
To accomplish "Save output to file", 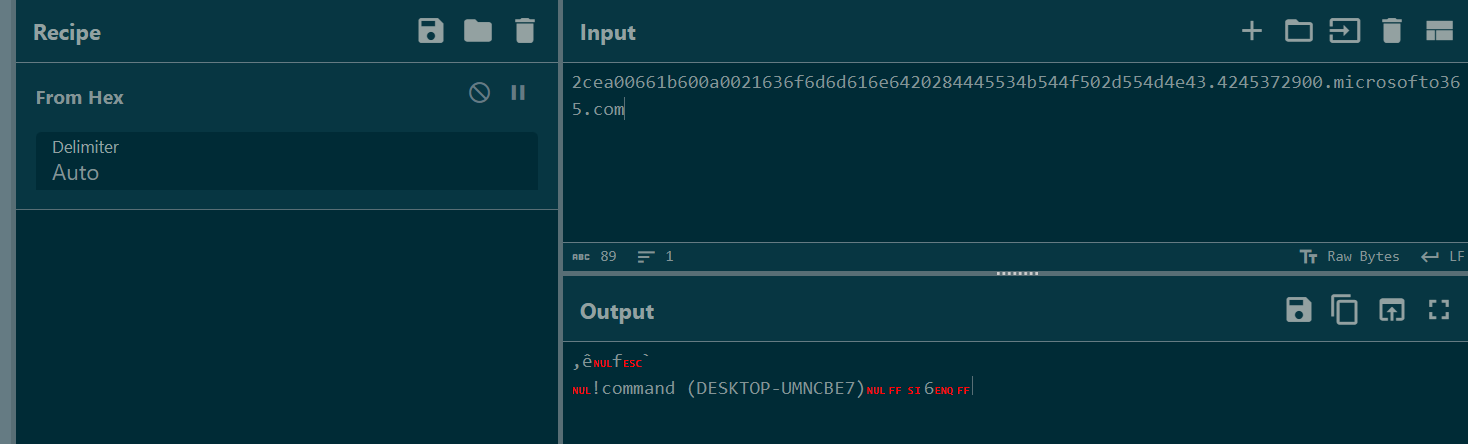I will pos(1298,310).
